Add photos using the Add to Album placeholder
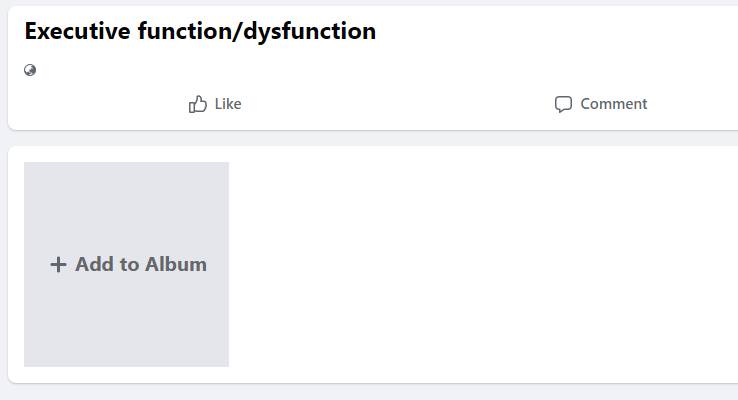The width and height of the screenshot is (738, 400). pyautogui.click(x=126, y=264)
